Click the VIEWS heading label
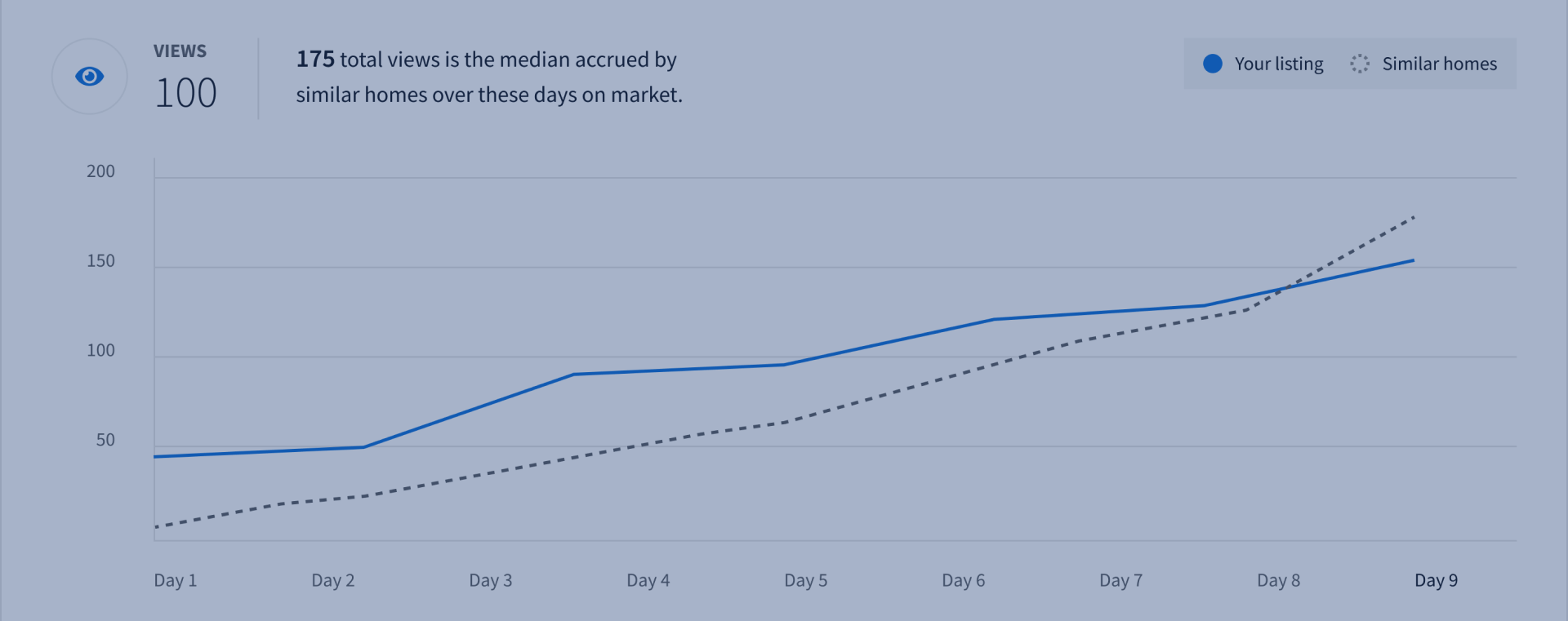This screenshot has width=1568, height=621. tap(180, 51)
